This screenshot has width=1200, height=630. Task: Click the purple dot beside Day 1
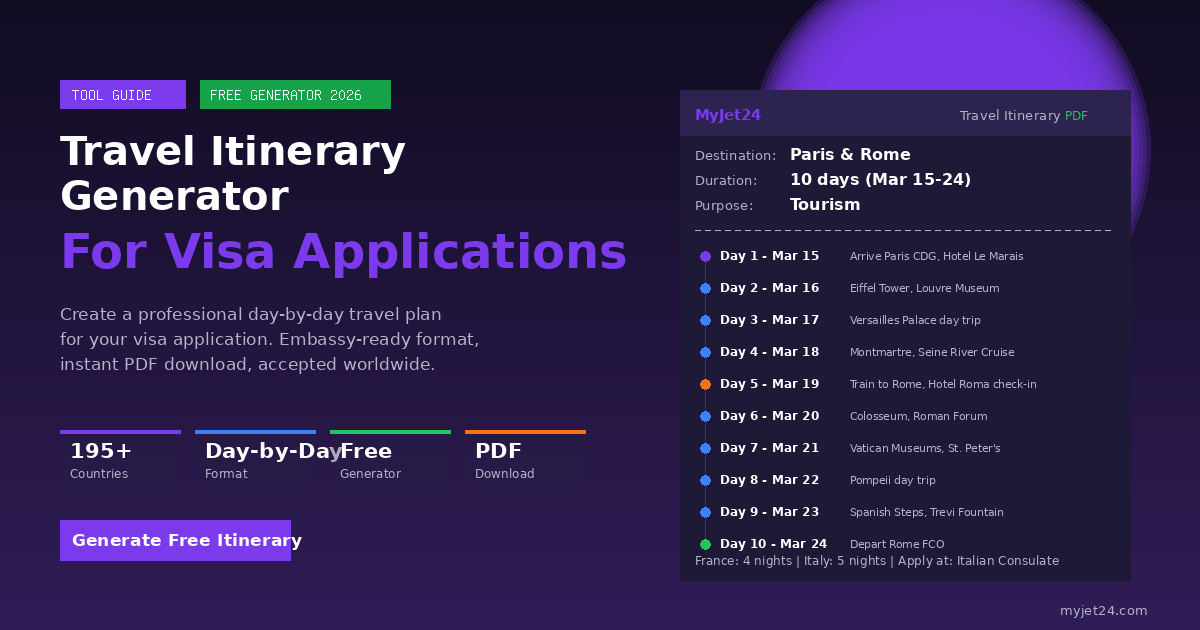click(x=705, y=256)
